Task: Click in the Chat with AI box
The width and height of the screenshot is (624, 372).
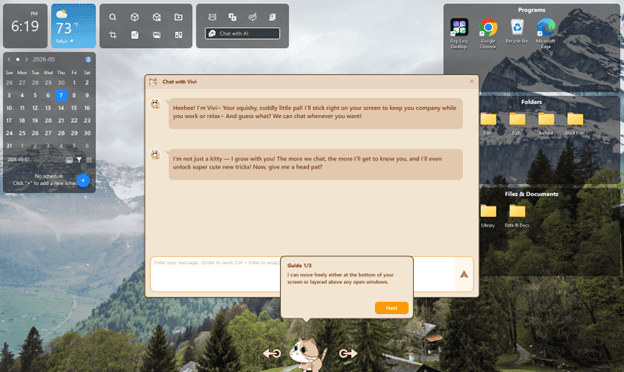Action: 242,33
